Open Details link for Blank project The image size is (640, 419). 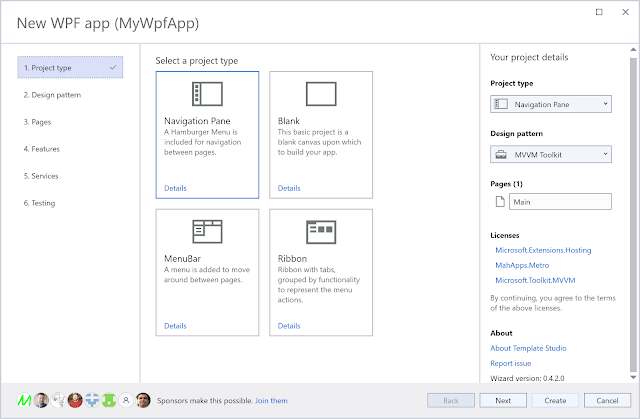pyautogui.click(x=289, y=188)
